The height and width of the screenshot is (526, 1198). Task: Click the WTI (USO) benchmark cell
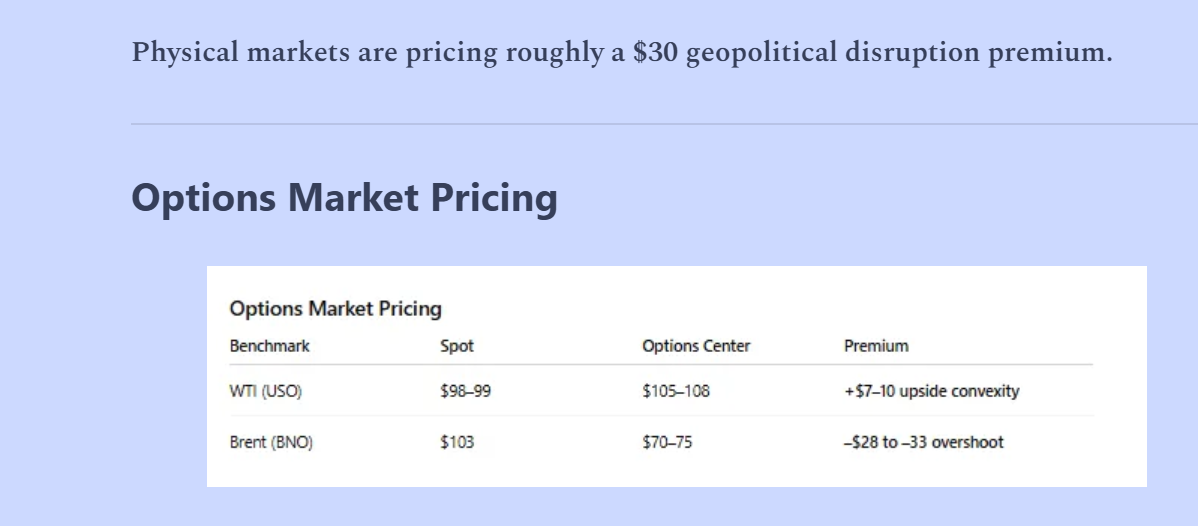click(266, 391)
